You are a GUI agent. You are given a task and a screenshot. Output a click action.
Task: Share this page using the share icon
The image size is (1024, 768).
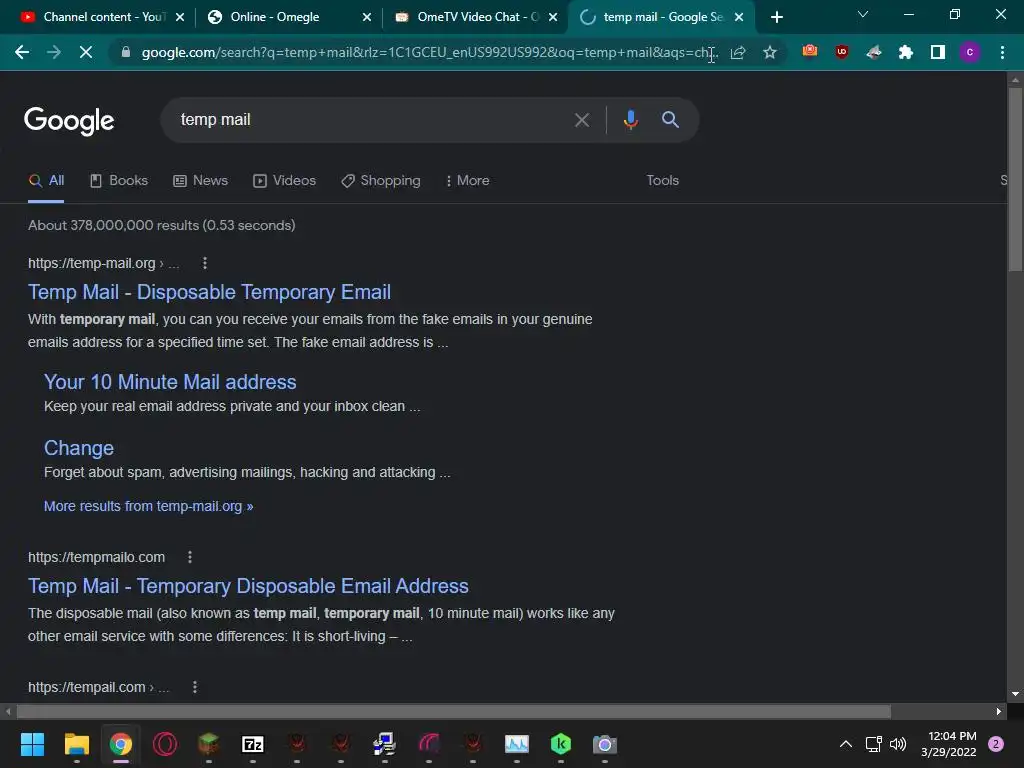coord(738,52)
